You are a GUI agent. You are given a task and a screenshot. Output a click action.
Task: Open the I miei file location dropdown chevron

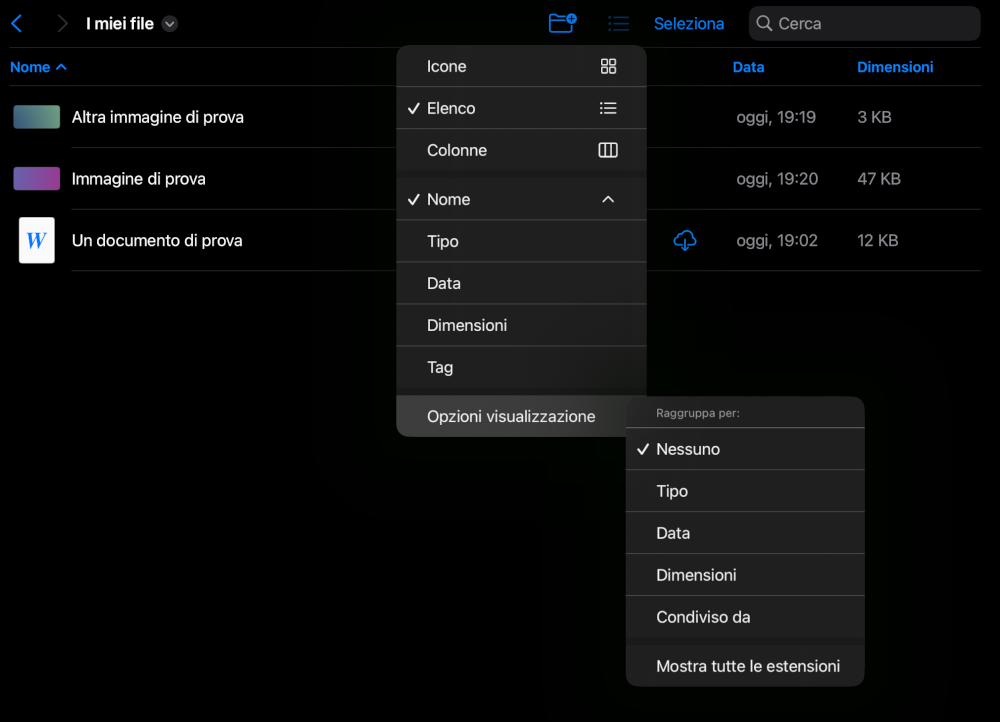[x=168, y=23]
